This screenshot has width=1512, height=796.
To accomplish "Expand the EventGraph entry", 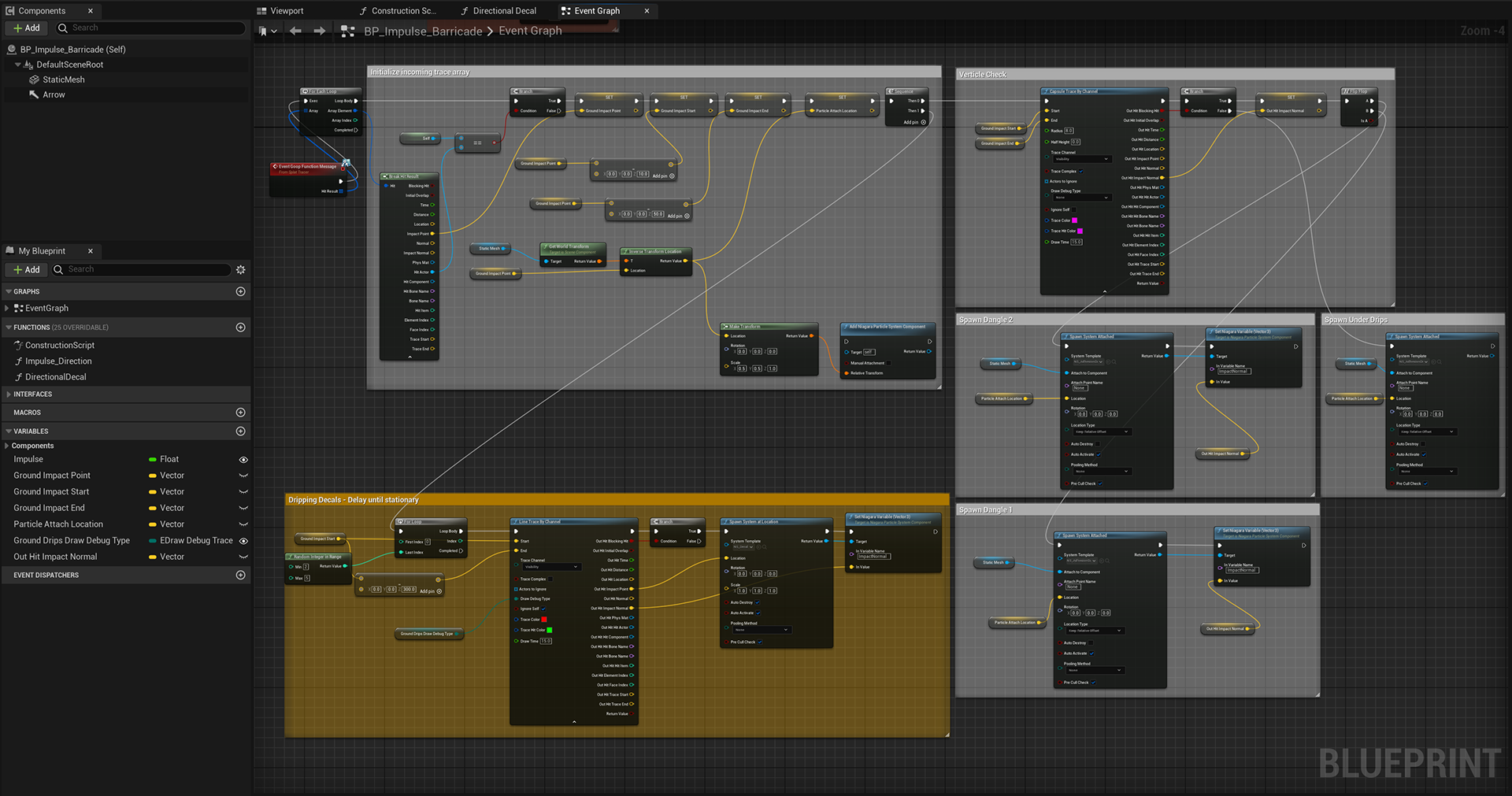I will 7,309.
